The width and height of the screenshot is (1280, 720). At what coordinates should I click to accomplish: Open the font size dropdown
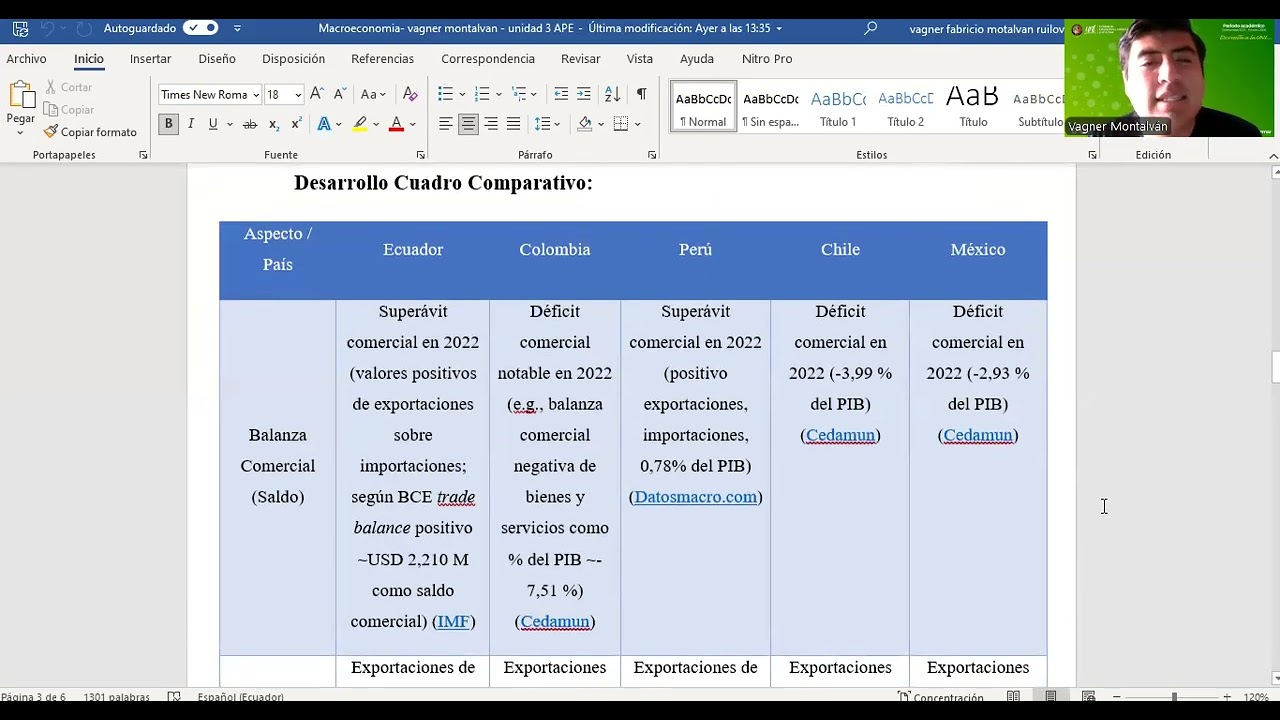[298, 95]
